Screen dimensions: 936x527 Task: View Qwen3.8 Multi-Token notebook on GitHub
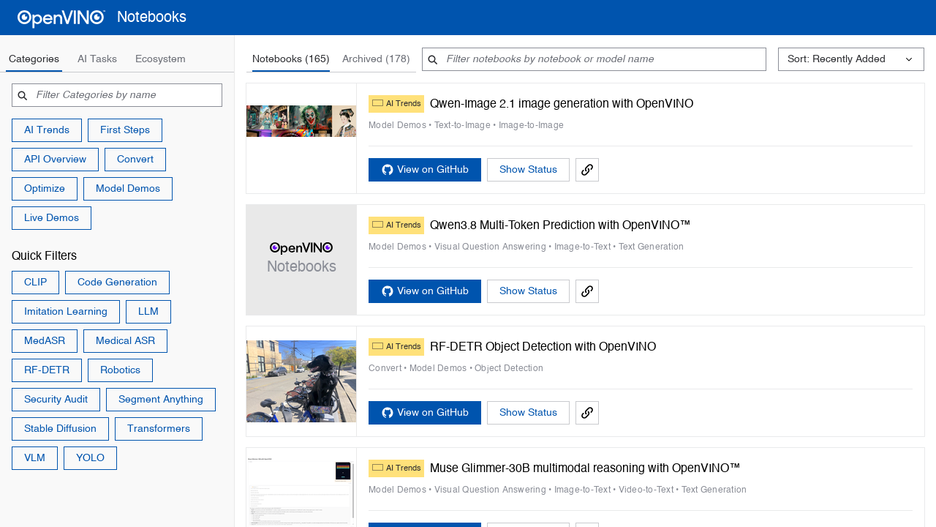(424, 291)
